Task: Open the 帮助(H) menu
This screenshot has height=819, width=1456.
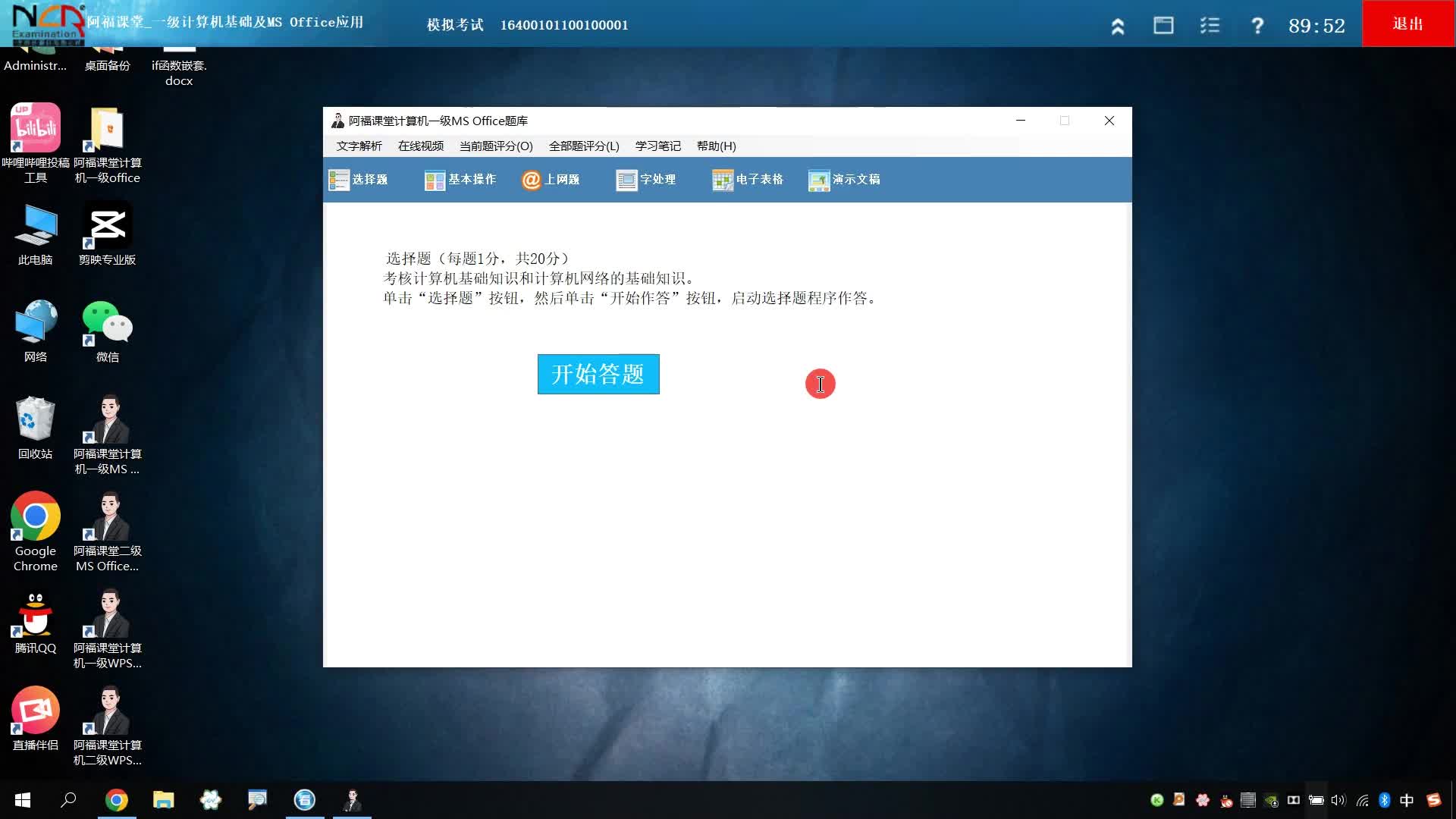Action: coord(716,146)
